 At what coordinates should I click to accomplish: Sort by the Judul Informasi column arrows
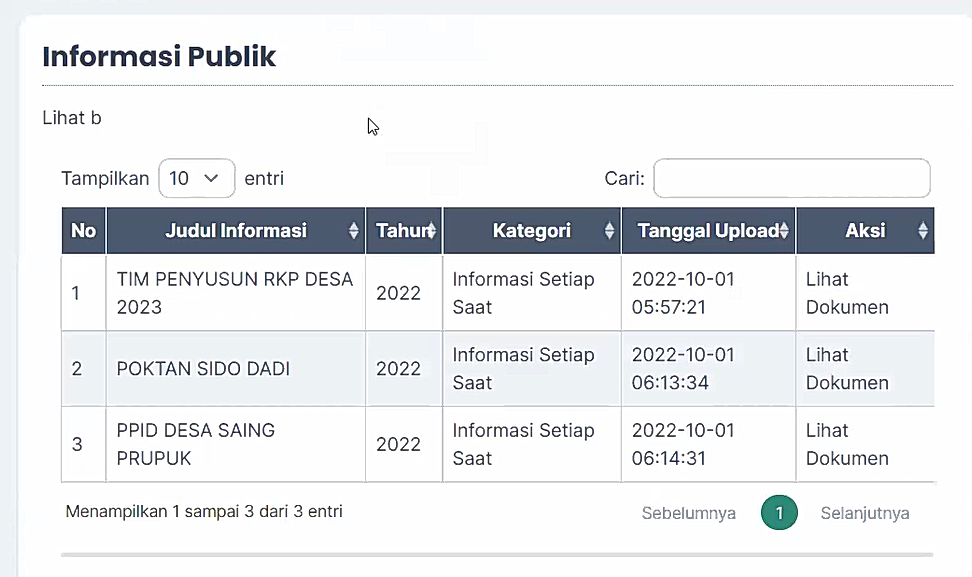coord(355,230)
